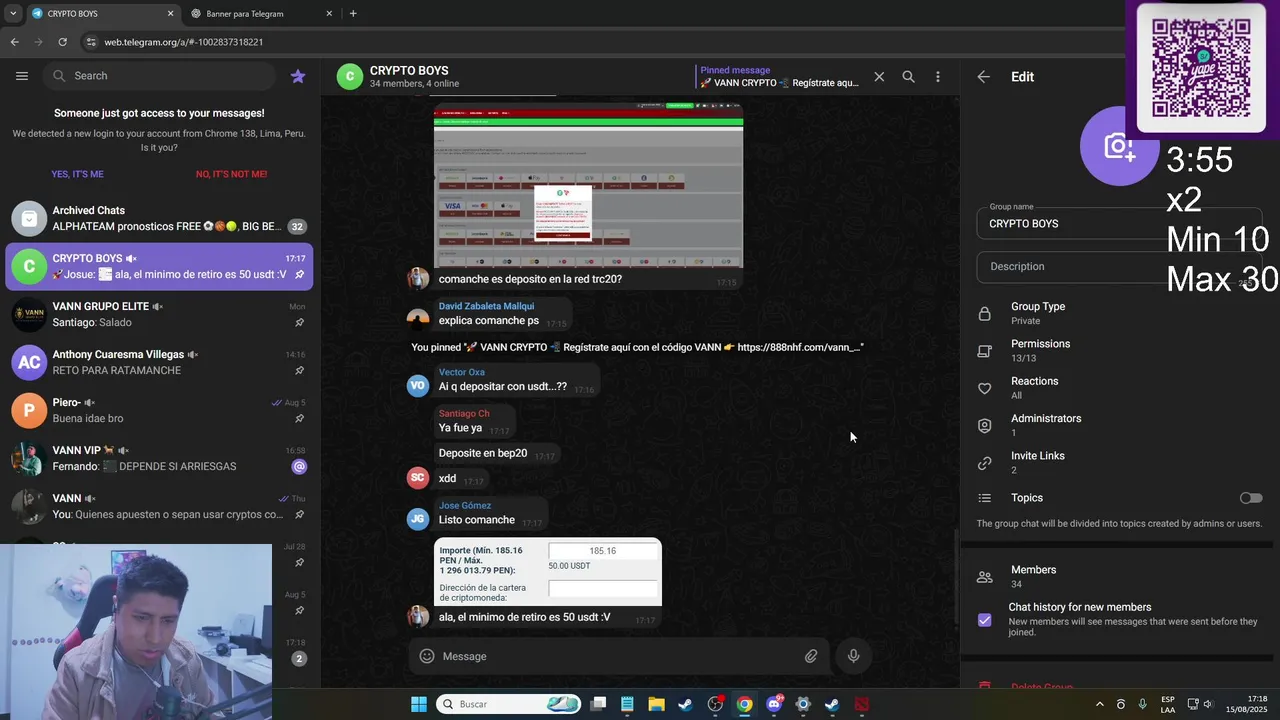
Task: Open Group Type setting
Action: point(1119,313)
